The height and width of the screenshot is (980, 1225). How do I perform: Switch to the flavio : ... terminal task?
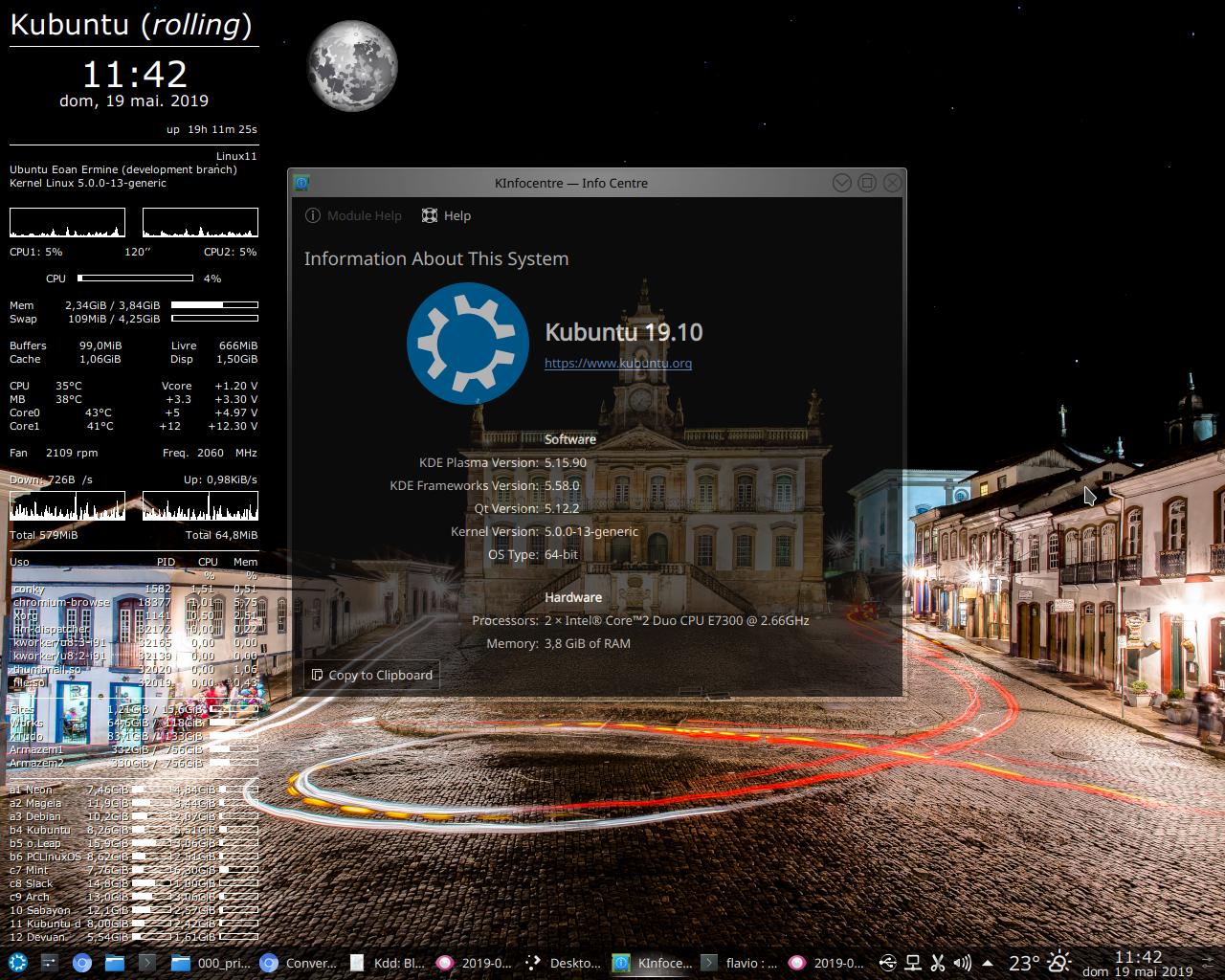739,963
